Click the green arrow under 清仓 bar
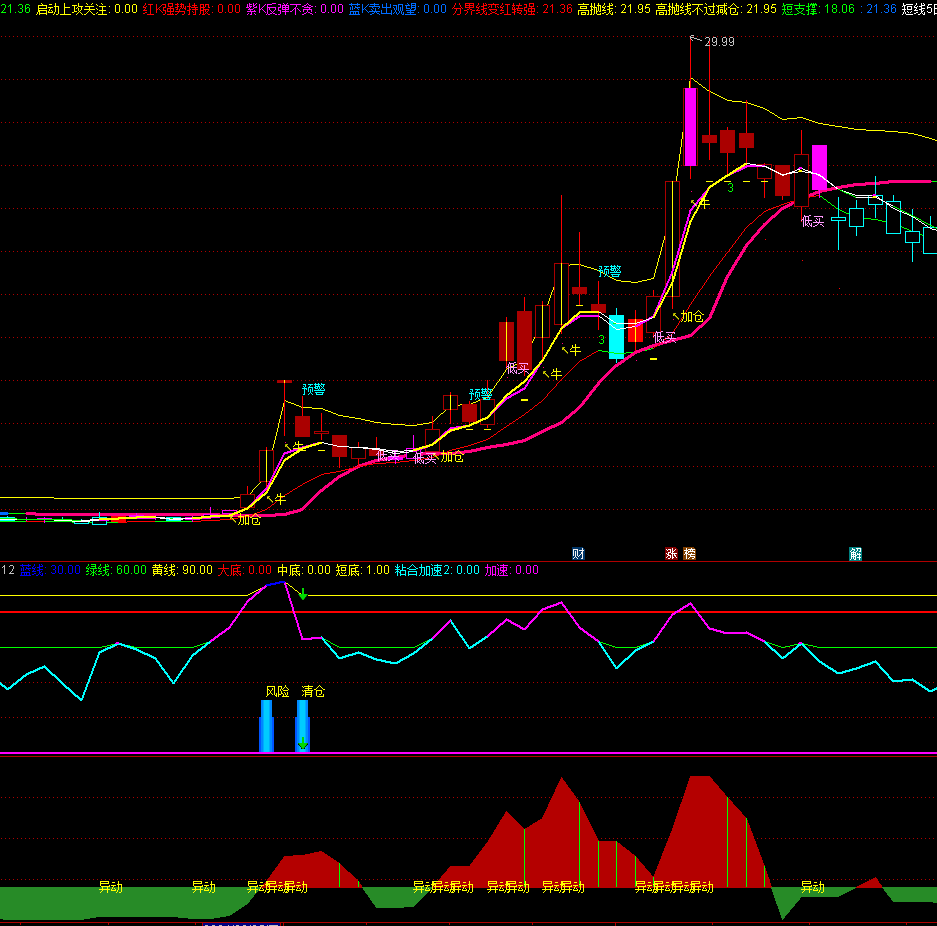The width and height of the screenshot is (937, 926). click(302, 743)
